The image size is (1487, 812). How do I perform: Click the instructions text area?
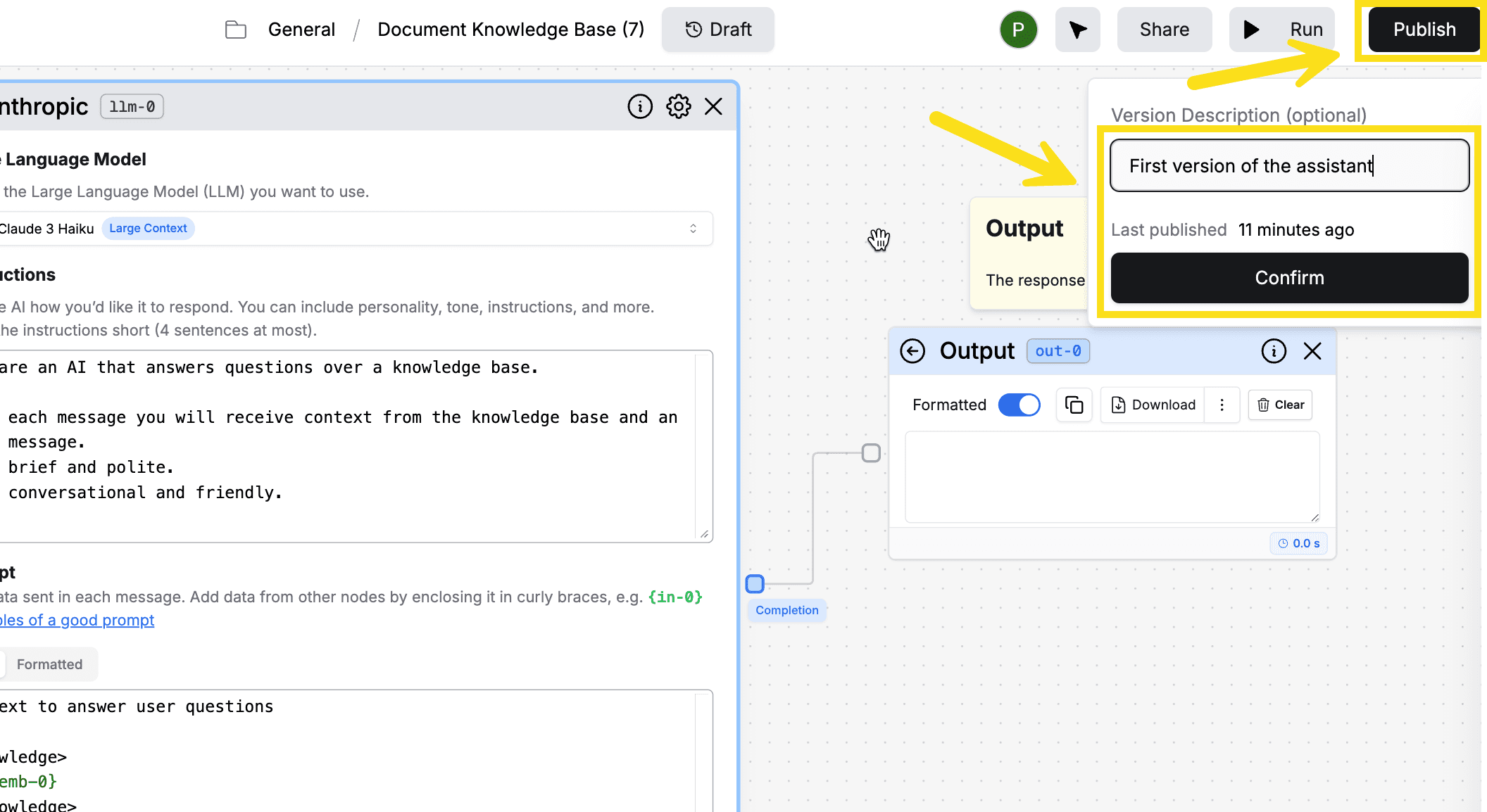(352, 446)
